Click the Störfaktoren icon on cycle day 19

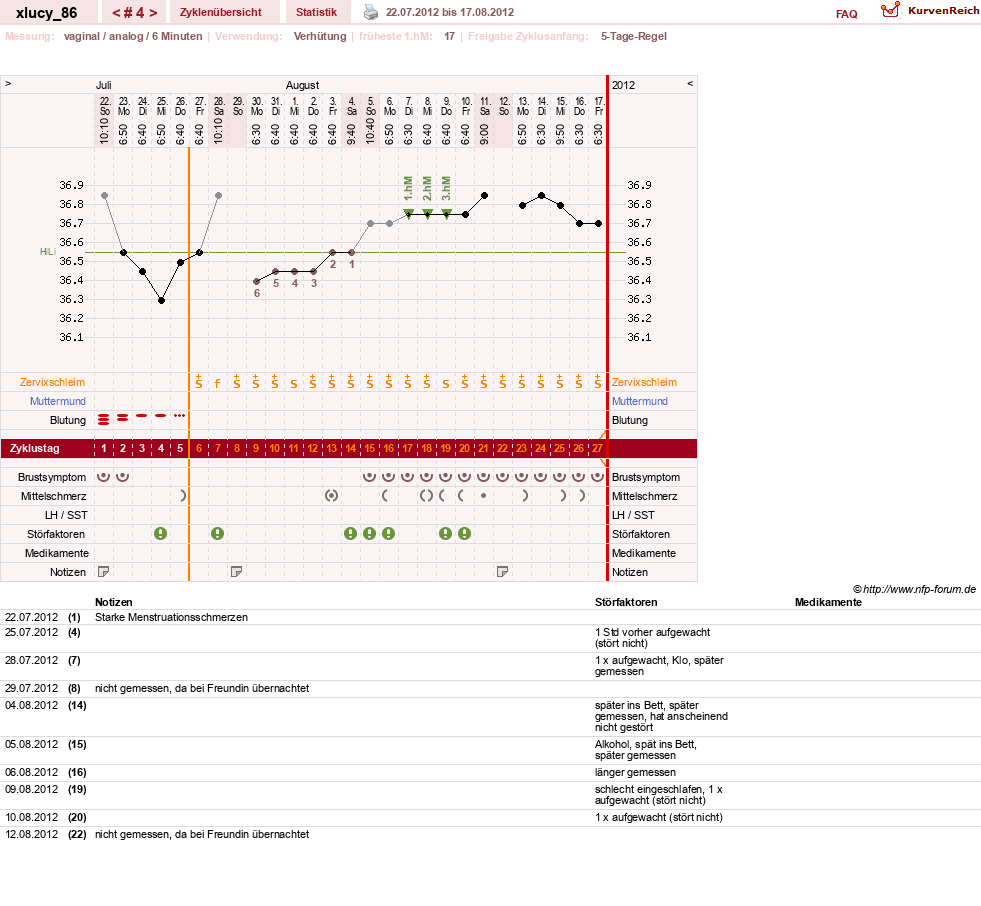tap(445, 534)
